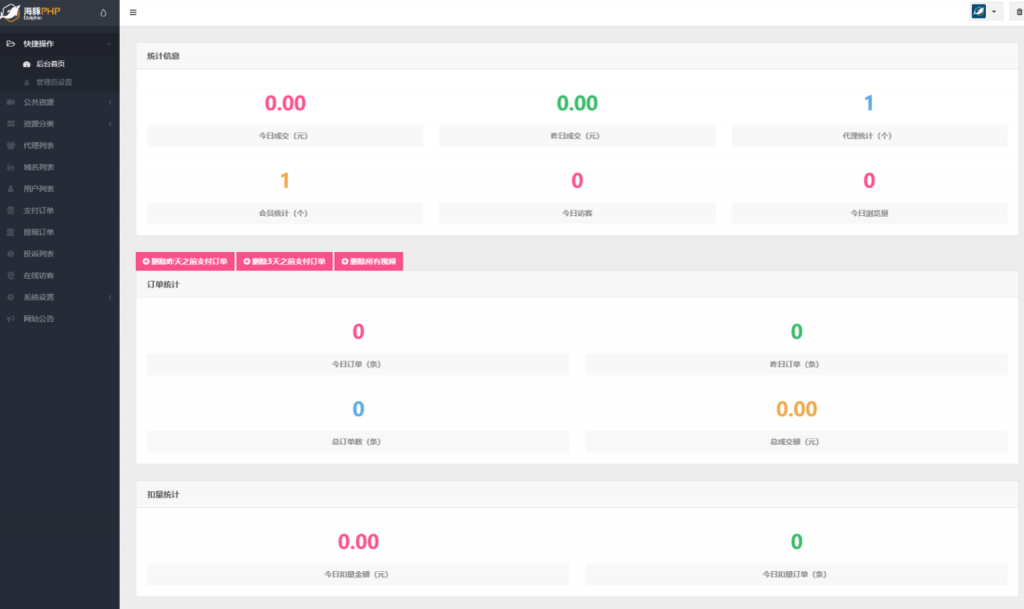Open 管理员设置 under 快捷操作
This screenshot has width=1024, height=609.
pyautogui.click(x=54, y=82)
